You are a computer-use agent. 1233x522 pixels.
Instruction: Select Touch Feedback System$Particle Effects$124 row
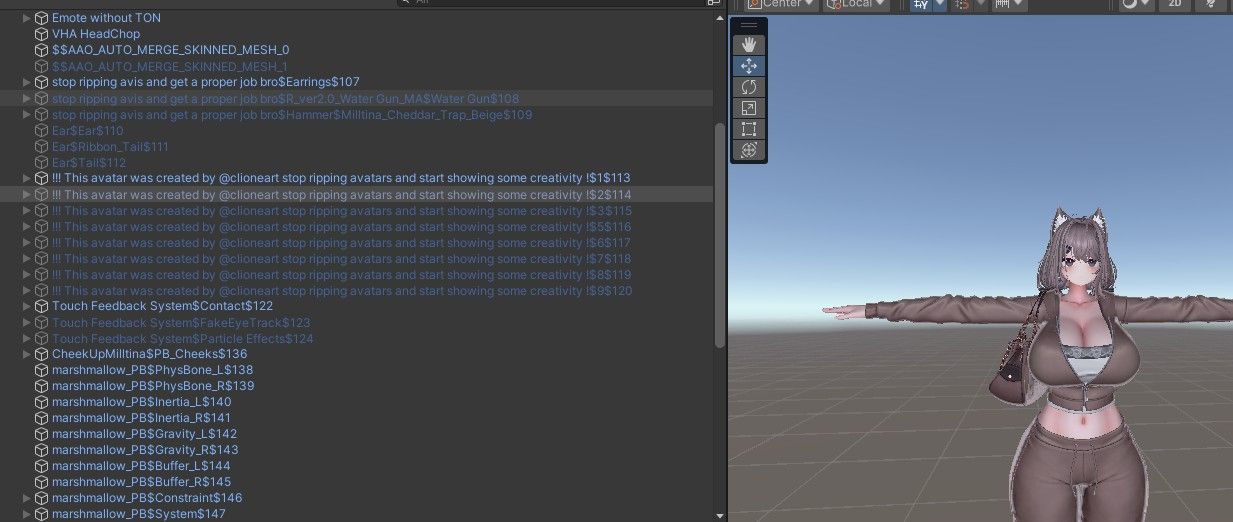point(357,339)
